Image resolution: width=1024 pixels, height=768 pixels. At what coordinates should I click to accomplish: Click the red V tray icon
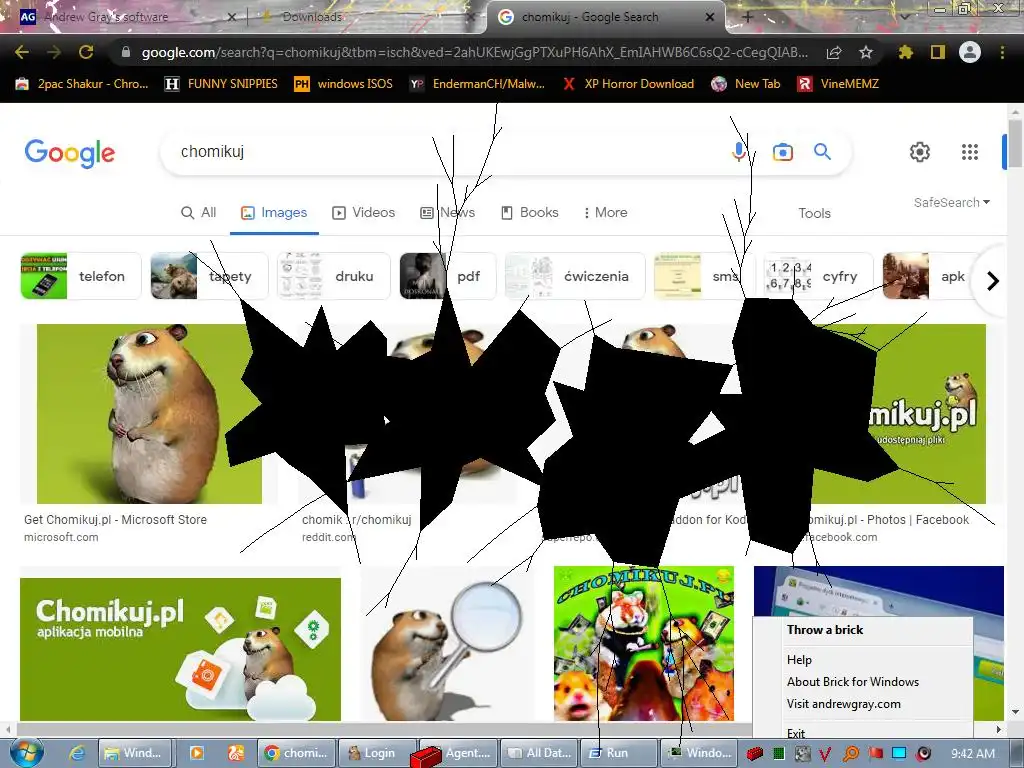click(825, 754)
